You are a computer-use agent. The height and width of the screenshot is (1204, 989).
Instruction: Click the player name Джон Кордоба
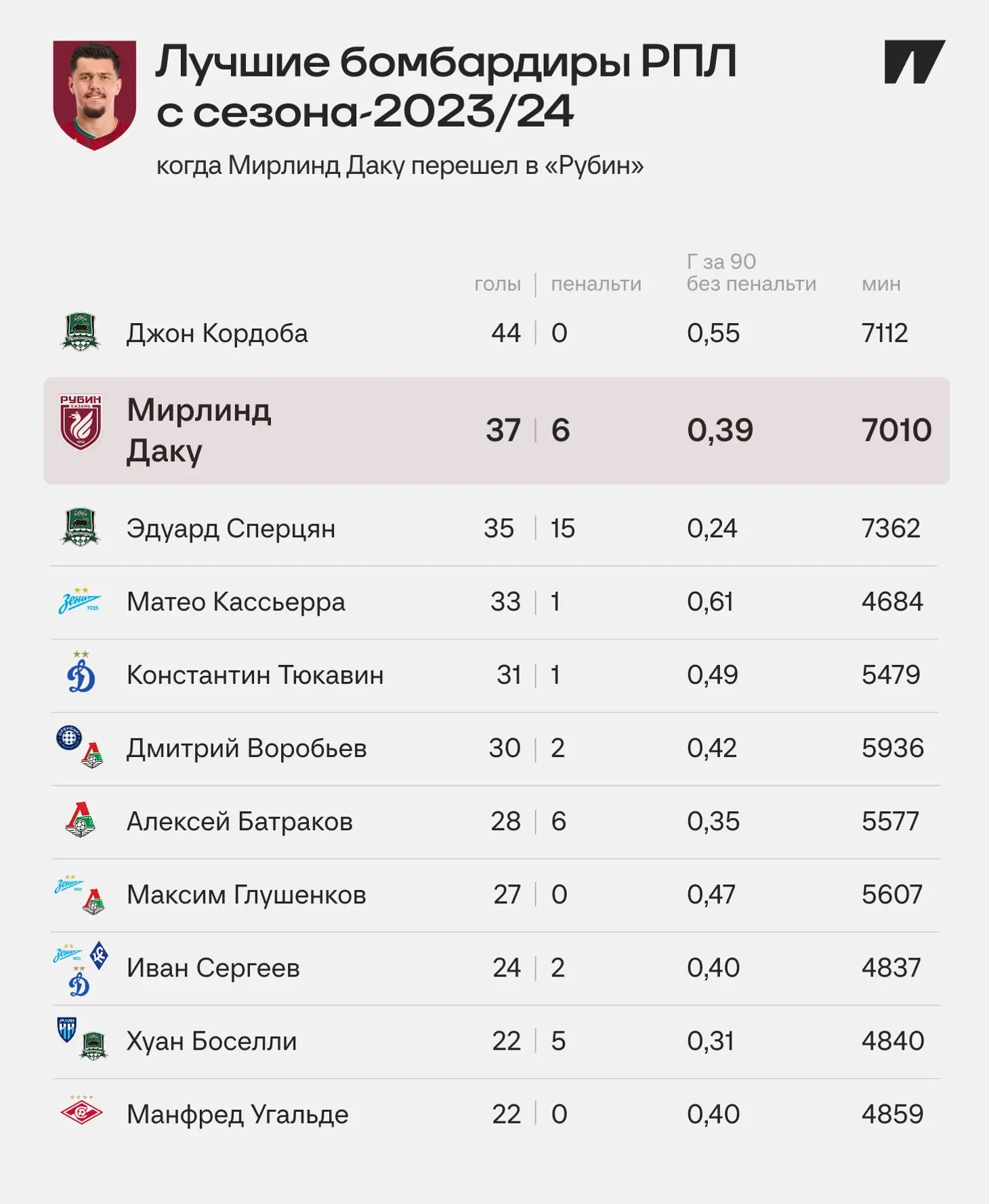click(x=217, y=333)
